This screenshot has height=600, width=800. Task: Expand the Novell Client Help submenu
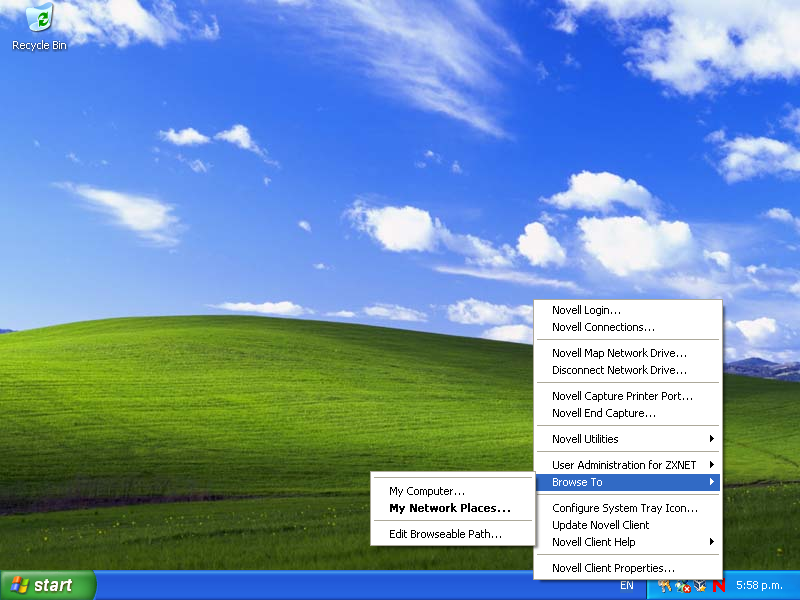tap(628, 542)
